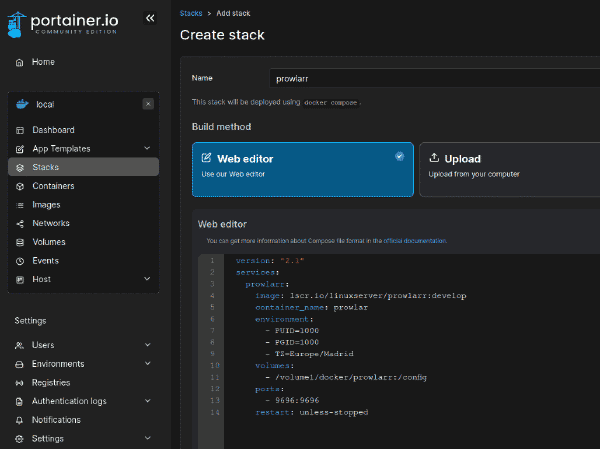Screen dimensions: 600x449
Task: Click the Notifications bell icon
Action: click(19, 420)
